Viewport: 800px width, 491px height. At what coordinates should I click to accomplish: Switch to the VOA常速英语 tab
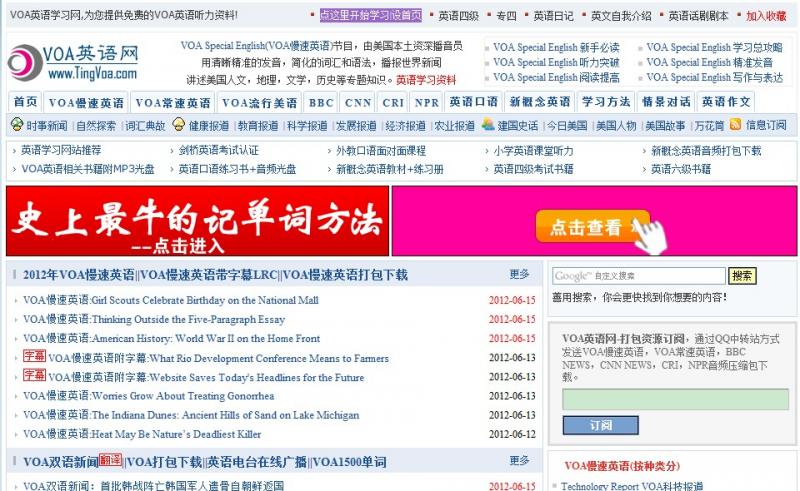click(x=173, y=103)
